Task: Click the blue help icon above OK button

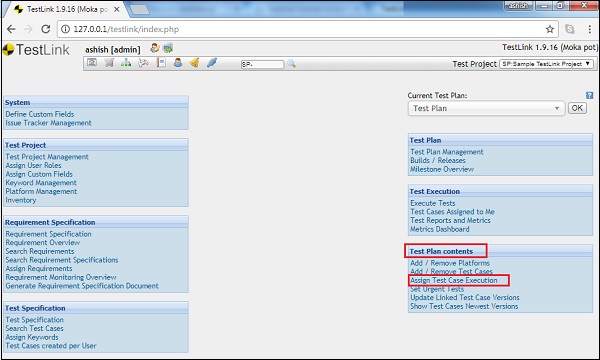Action: click(589, 95)
